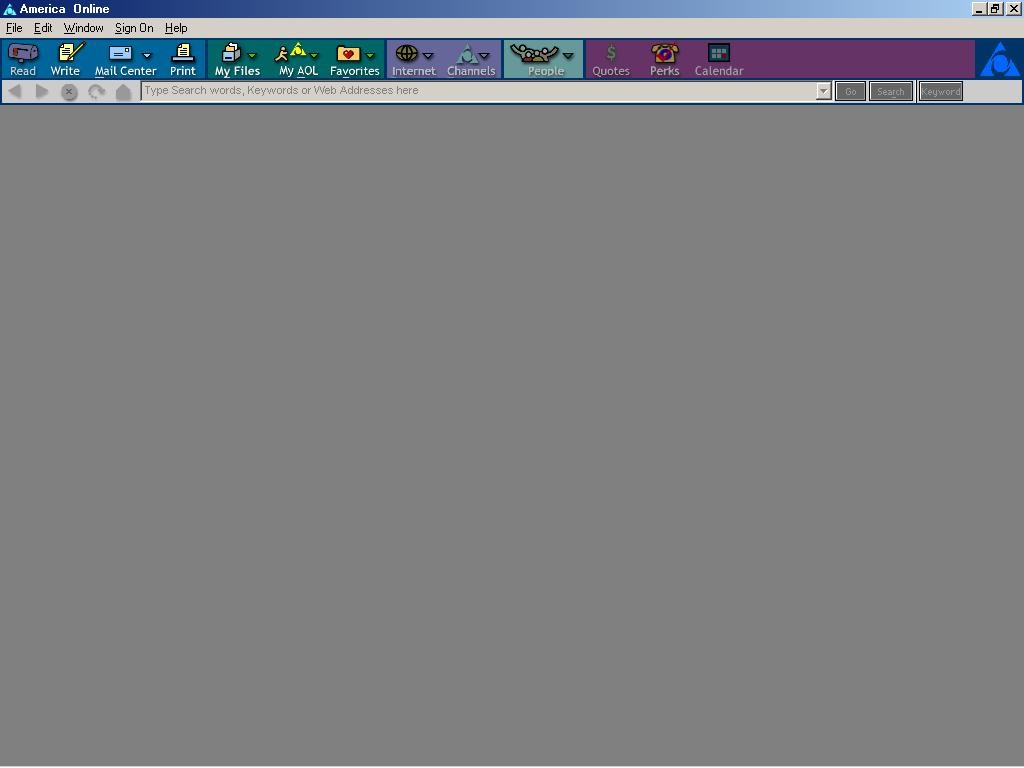Click the search words address field
Viewport: 1024px width, 768px height.
click(478, 91)
